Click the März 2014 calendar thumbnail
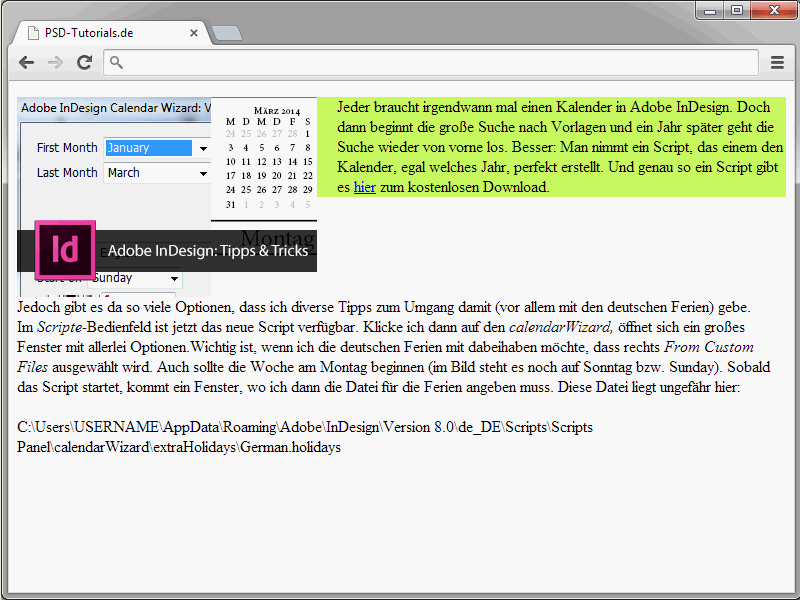 click(264, 159)
